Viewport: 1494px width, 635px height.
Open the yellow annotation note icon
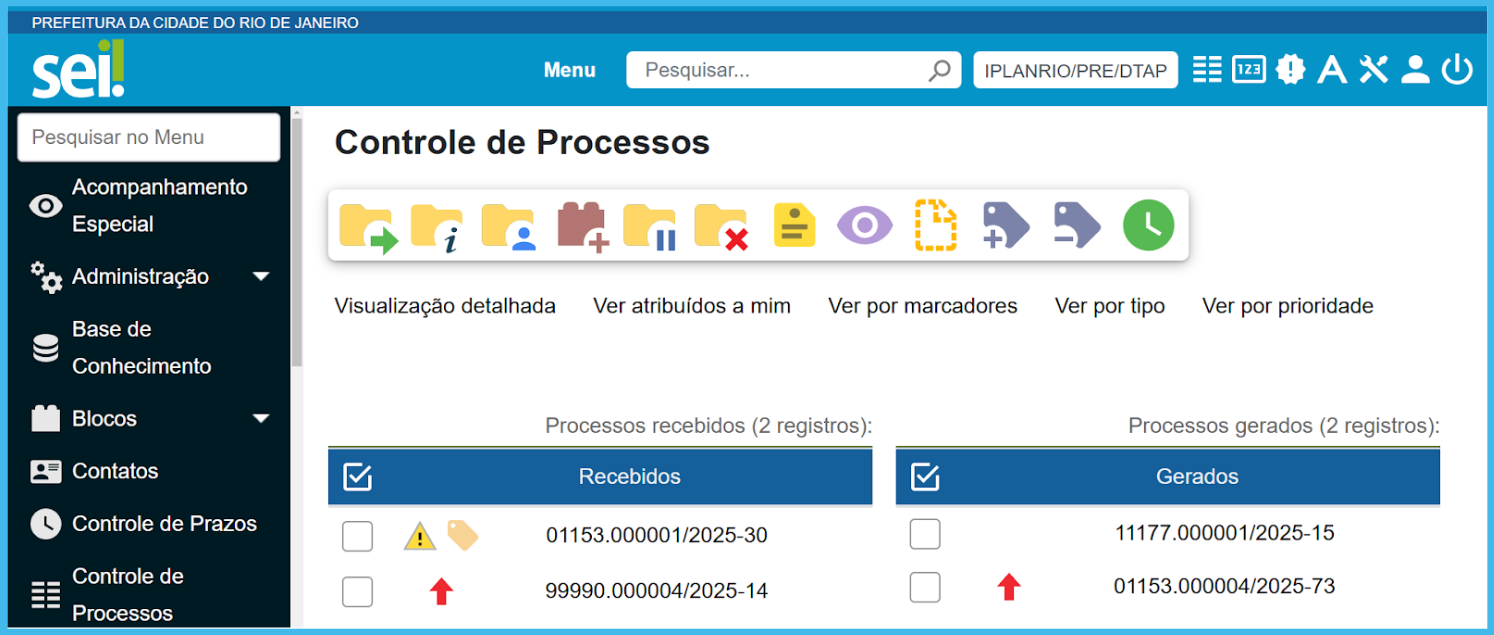click(795, 226)
